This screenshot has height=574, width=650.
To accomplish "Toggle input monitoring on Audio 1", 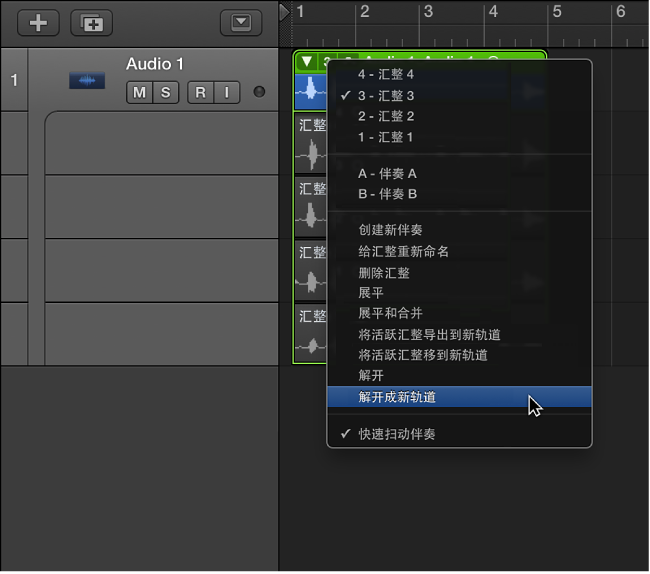I will point(227,92).
